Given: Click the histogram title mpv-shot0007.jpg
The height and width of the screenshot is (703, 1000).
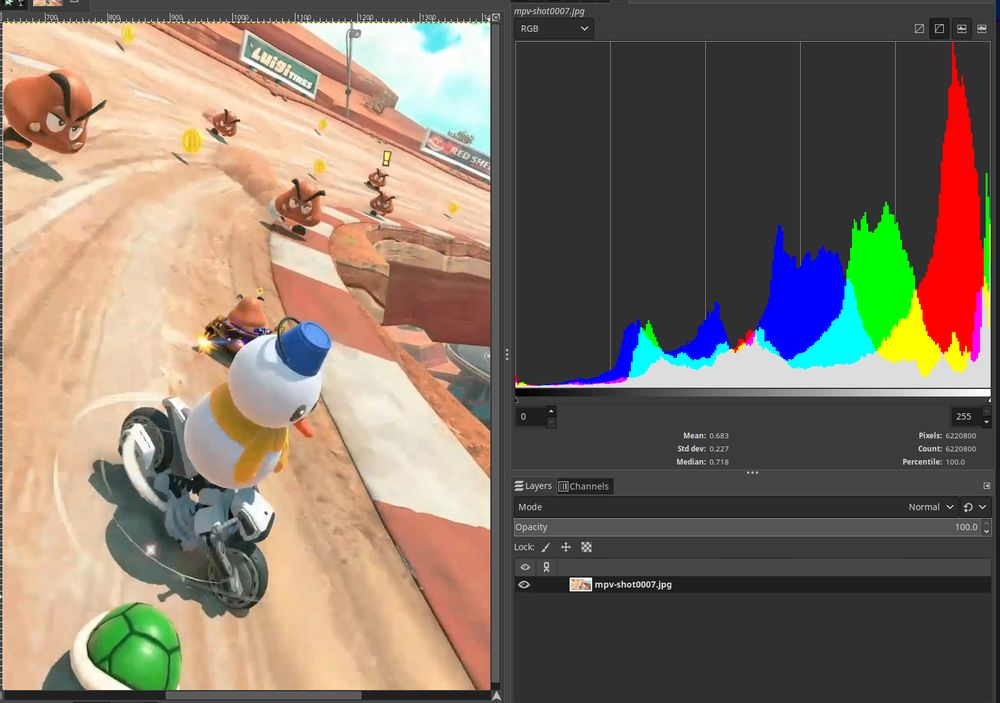Looking at the screenshot, I should (x=549, y=11).
